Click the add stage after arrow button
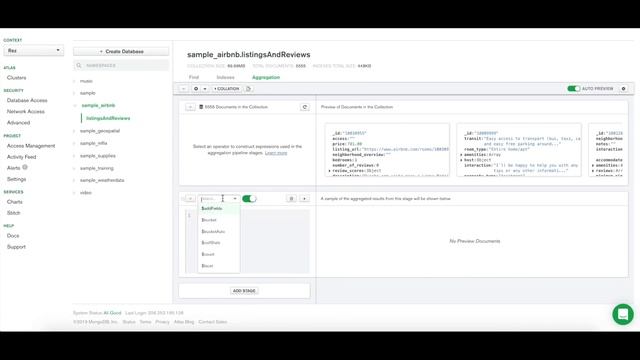 [x=304, y=199]
